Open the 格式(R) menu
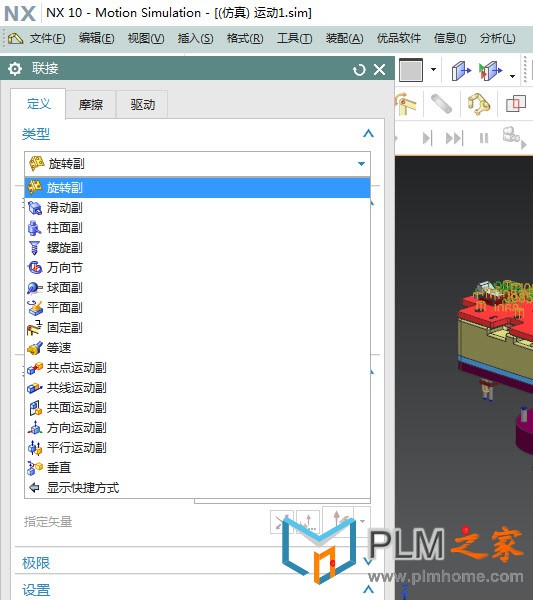Screen dimensions: 533x600 (x=245, y=38)
